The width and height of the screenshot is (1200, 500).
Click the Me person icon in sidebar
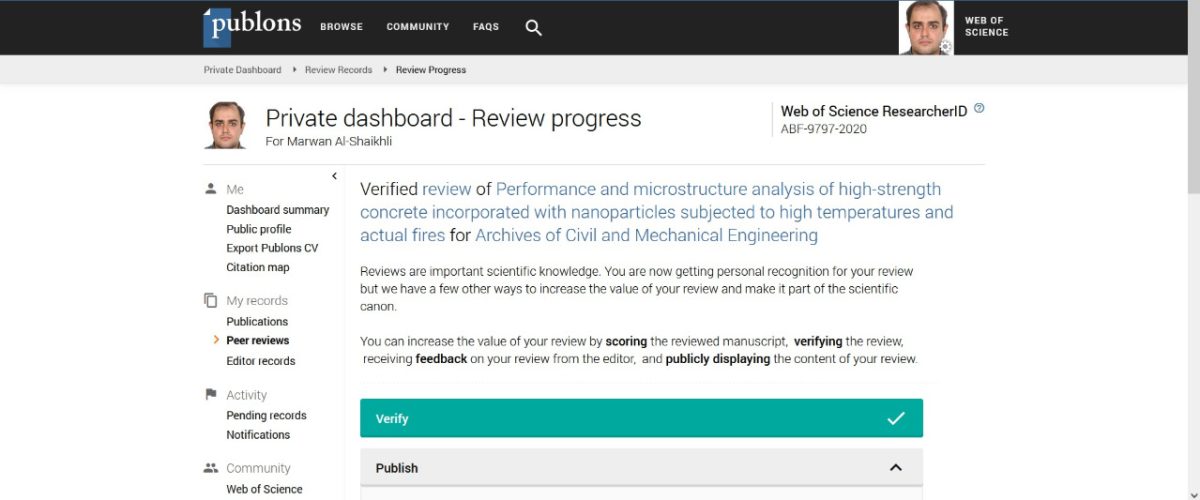pos(210,188)
